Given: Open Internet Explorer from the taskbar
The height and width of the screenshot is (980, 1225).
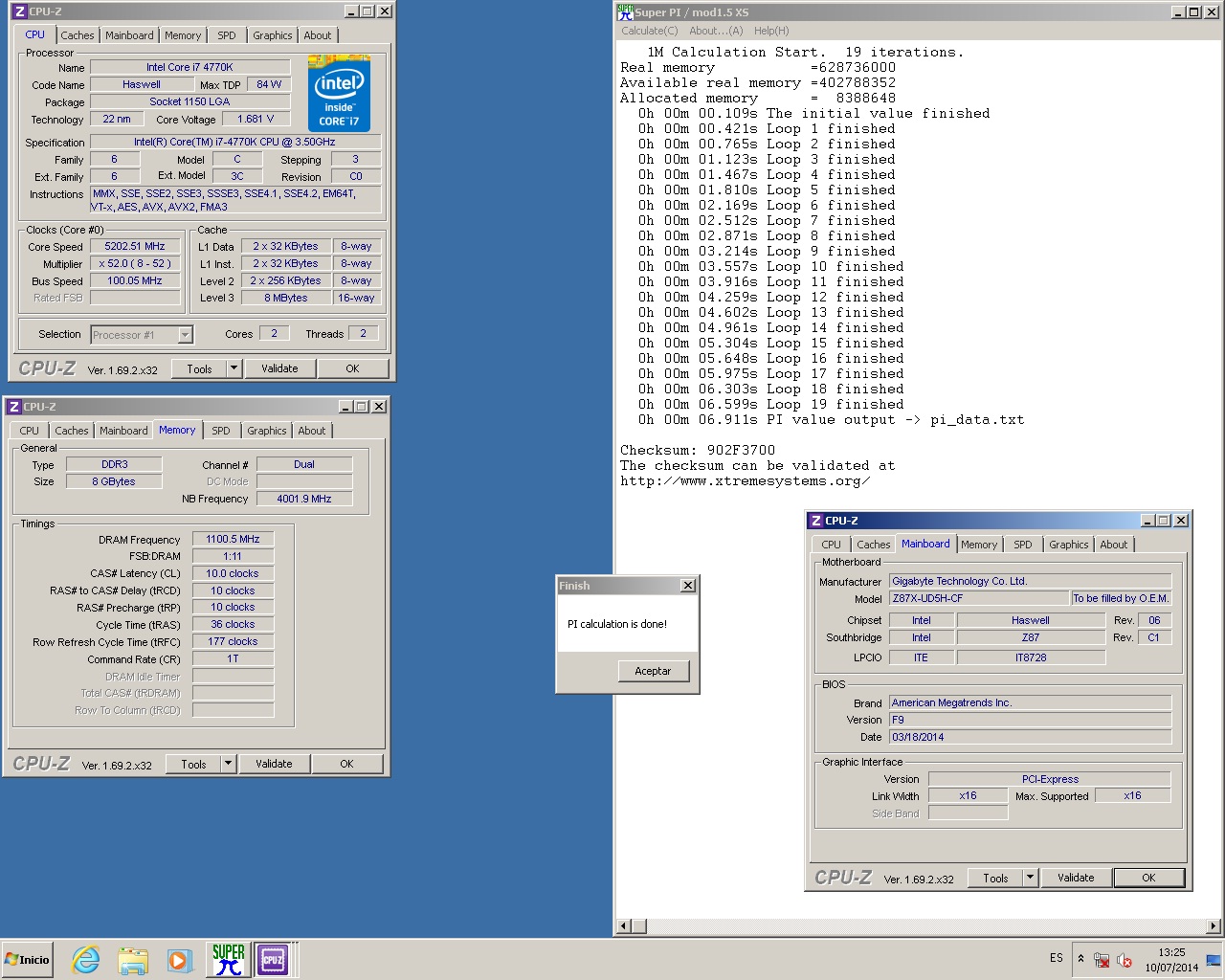Looking at the screenshot, I should point(86,960).
